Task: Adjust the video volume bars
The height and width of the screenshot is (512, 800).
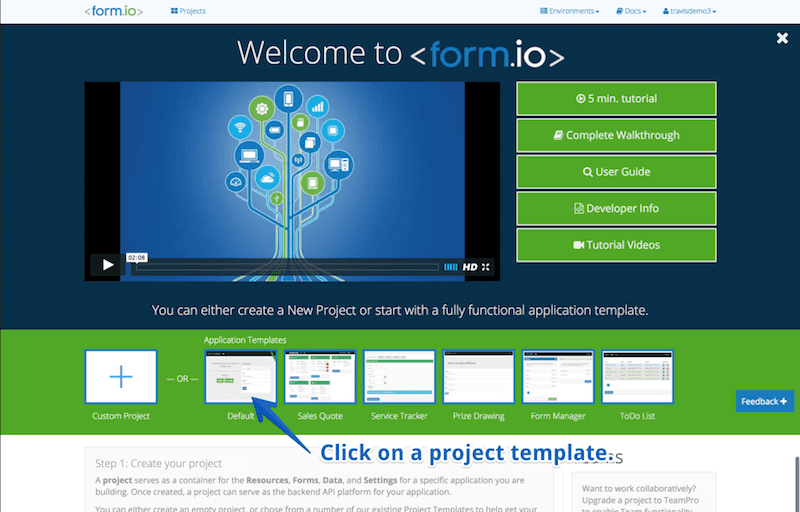Action: tap(450, 267)
